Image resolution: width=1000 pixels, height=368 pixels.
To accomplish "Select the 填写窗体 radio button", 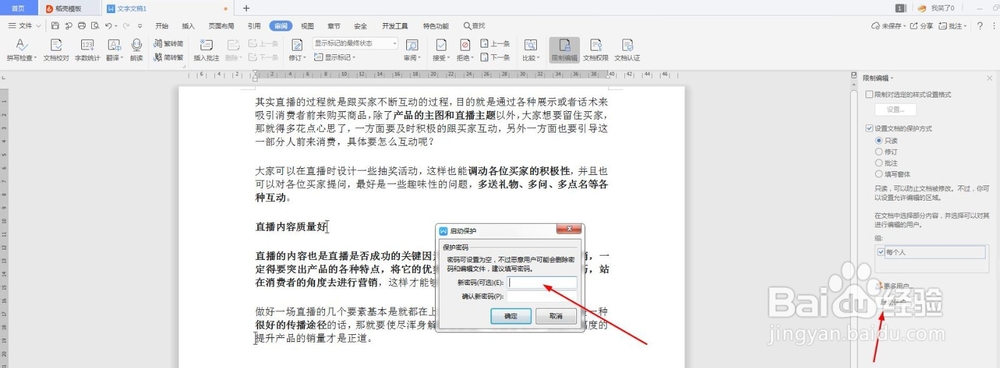I will [879, 173].
